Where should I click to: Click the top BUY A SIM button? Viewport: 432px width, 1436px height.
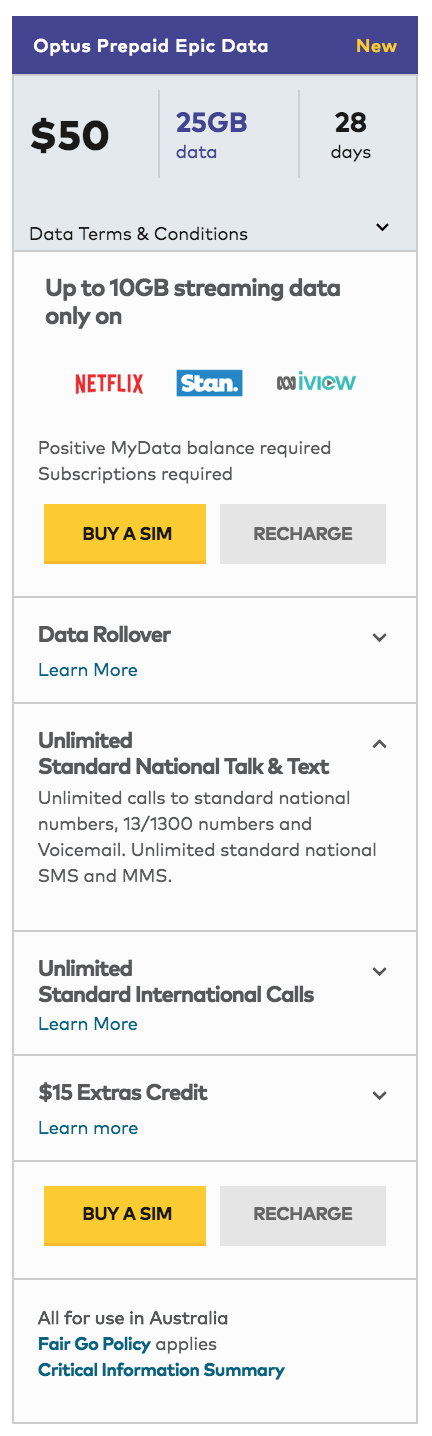[x=125, y=534]
